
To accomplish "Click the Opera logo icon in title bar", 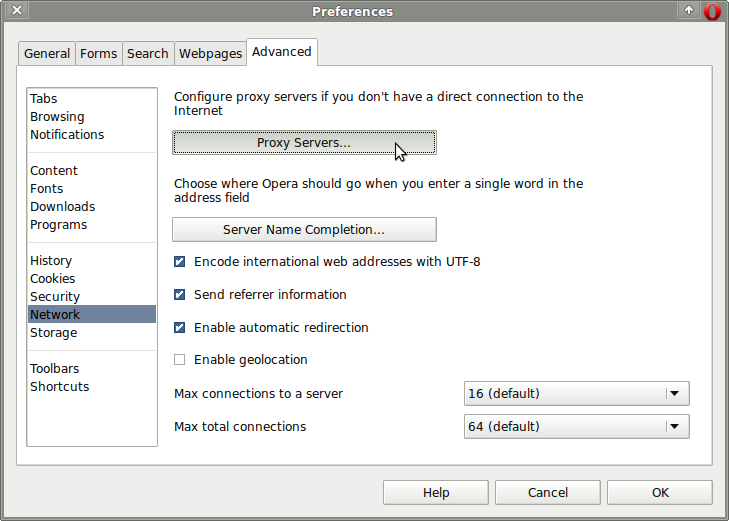I will tap(712, 11).
